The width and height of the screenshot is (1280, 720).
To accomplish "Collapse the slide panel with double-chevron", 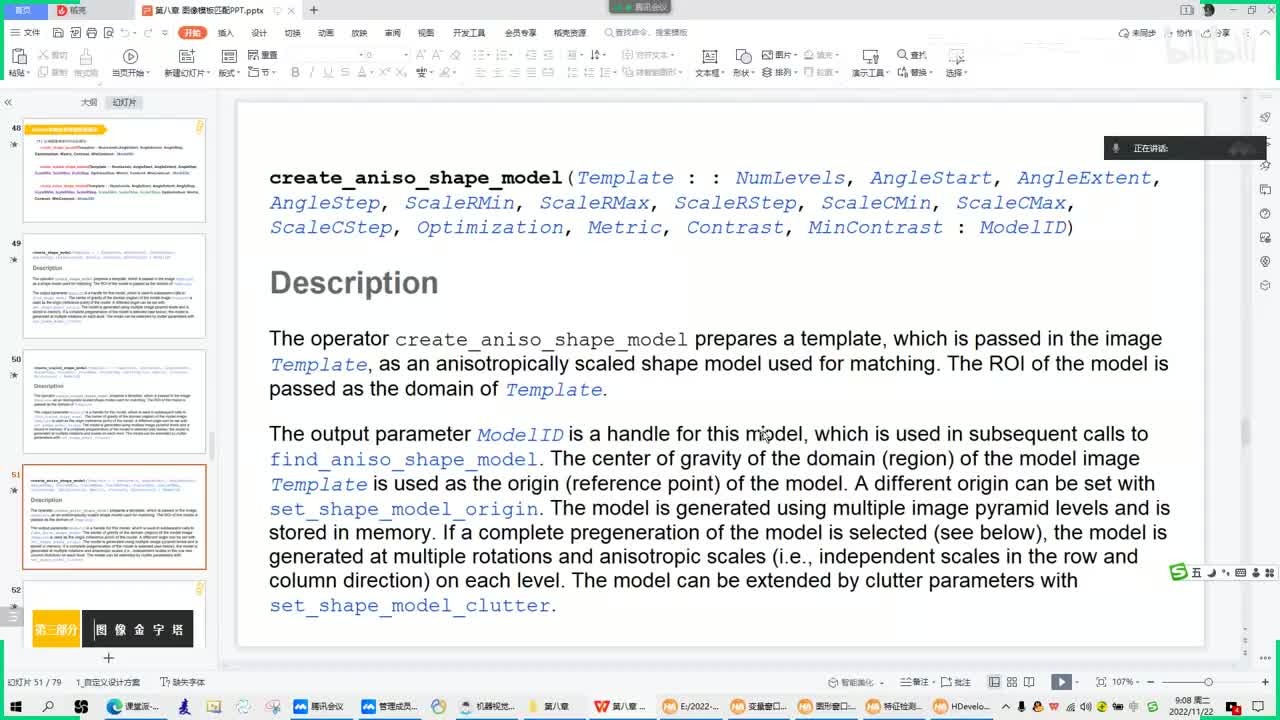I will [x=8, y=102].
